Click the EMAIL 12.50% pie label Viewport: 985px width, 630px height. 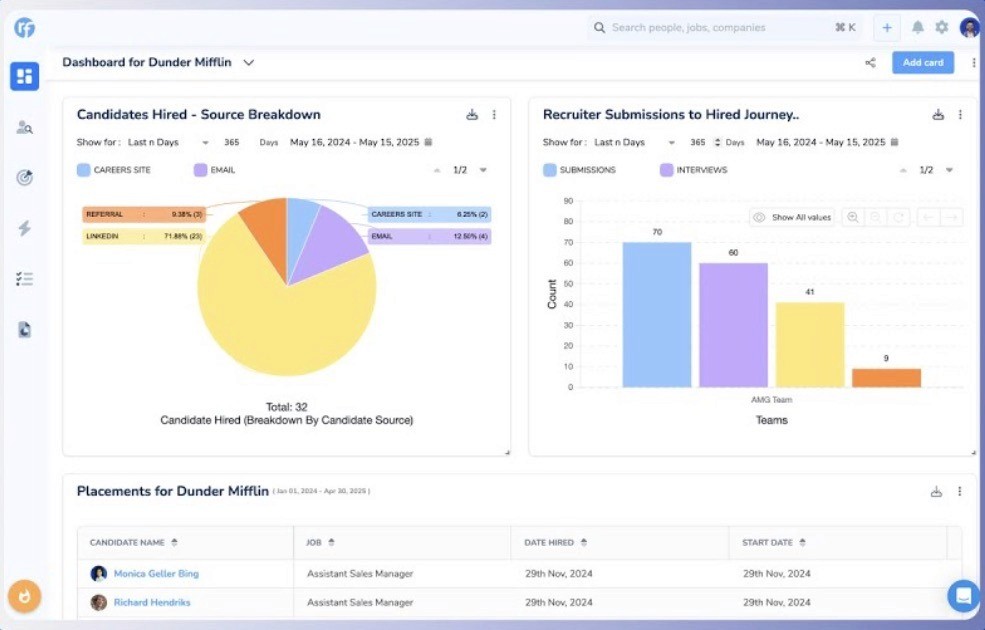(429, 236)
